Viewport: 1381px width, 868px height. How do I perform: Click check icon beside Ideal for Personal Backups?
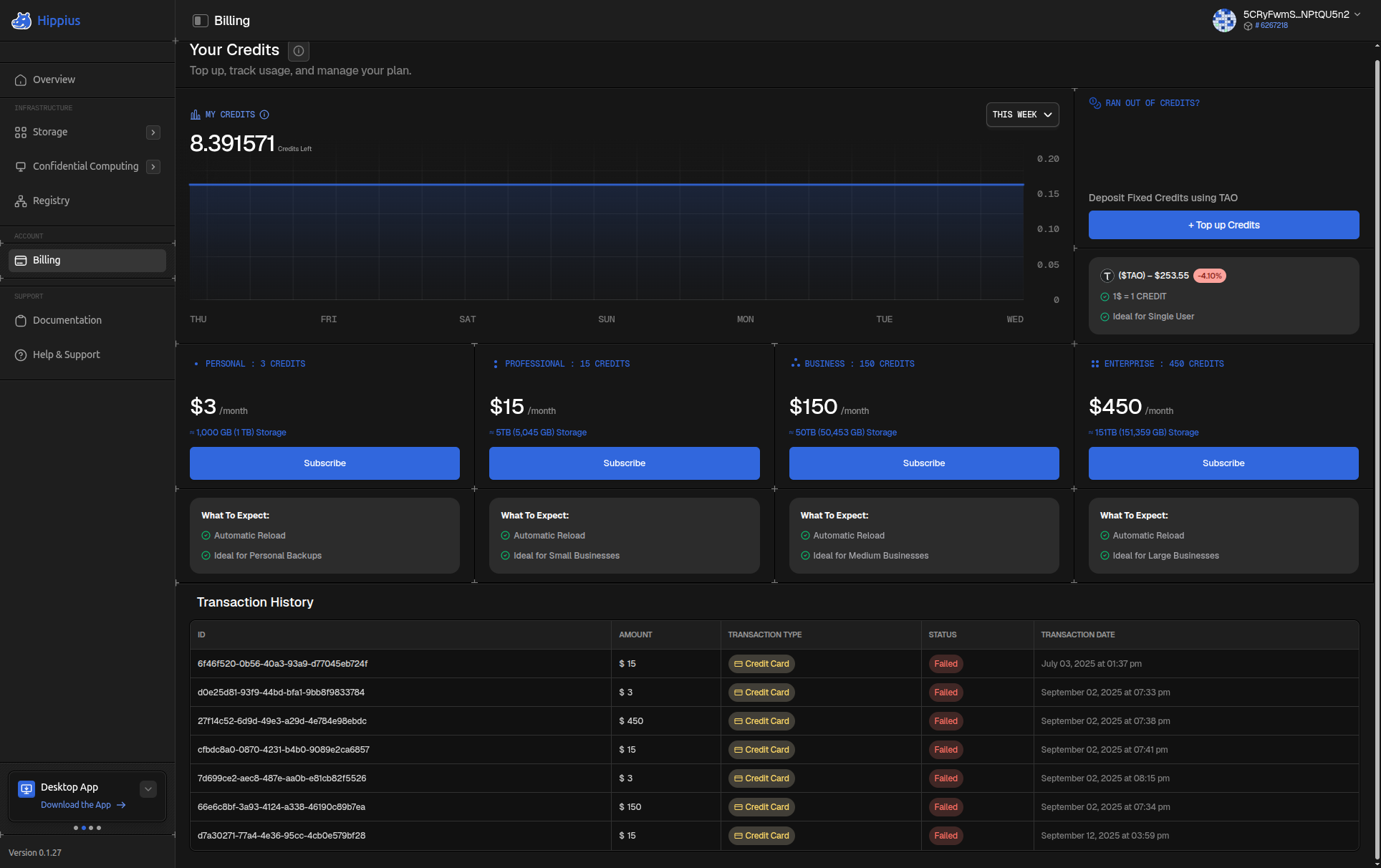[206, 556]
